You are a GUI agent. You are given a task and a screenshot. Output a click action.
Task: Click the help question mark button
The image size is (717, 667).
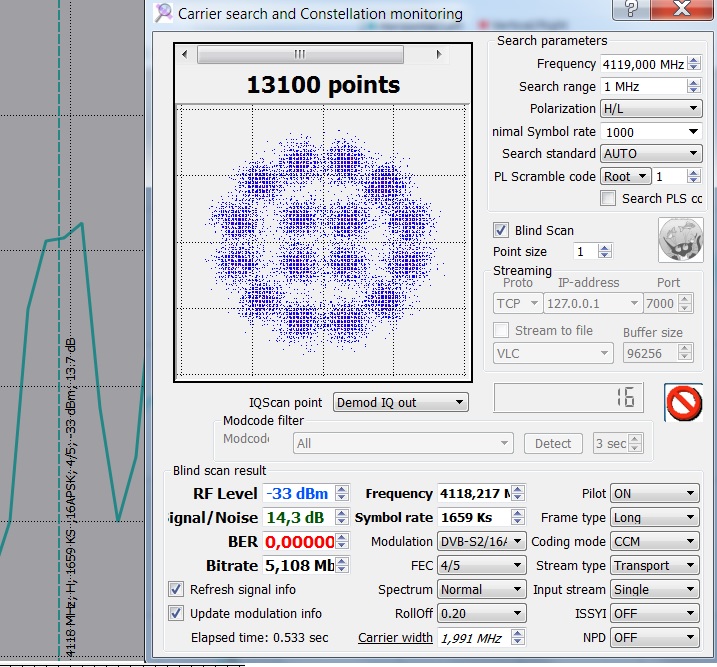pyautogui.click(x=631, y=9)
